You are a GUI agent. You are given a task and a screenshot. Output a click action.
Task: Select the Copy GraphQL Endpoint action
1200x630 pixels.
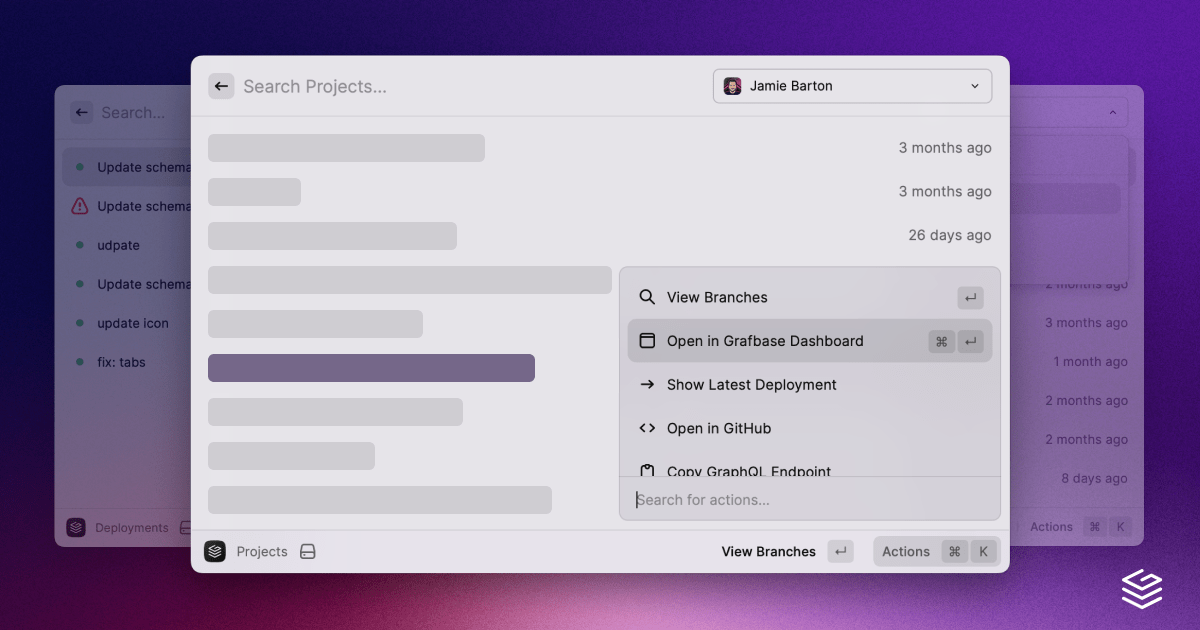coord(810,469)
